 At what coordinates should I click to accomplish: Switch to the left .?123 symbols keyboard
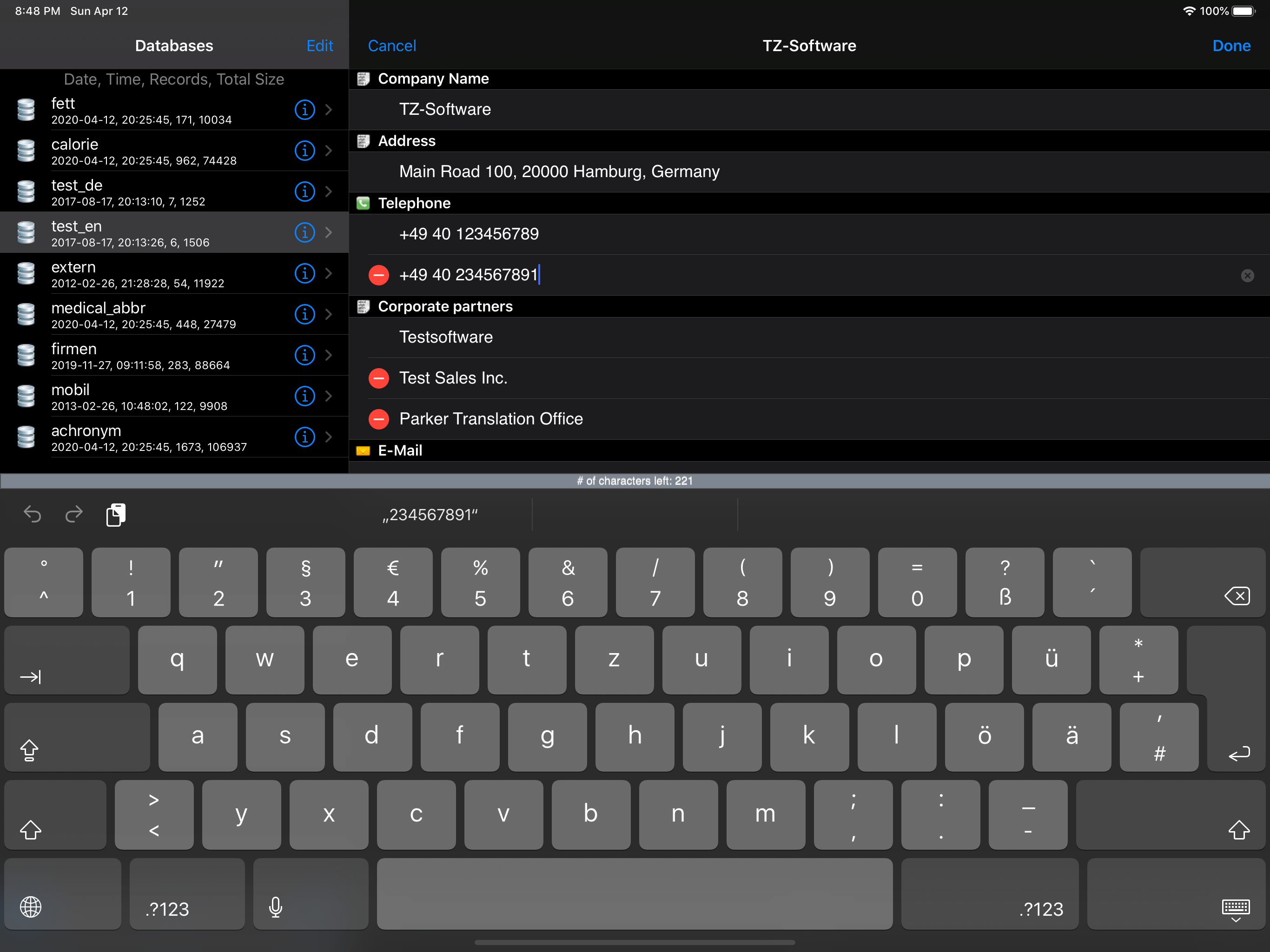point(187,893)
